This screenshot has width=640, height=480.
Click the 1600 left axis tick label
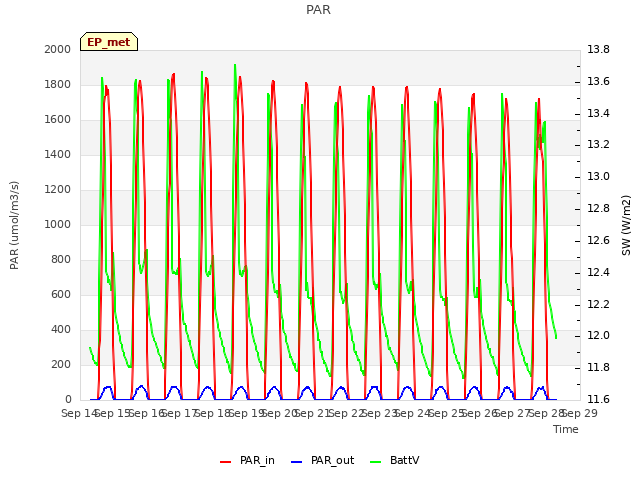point(58,120)
